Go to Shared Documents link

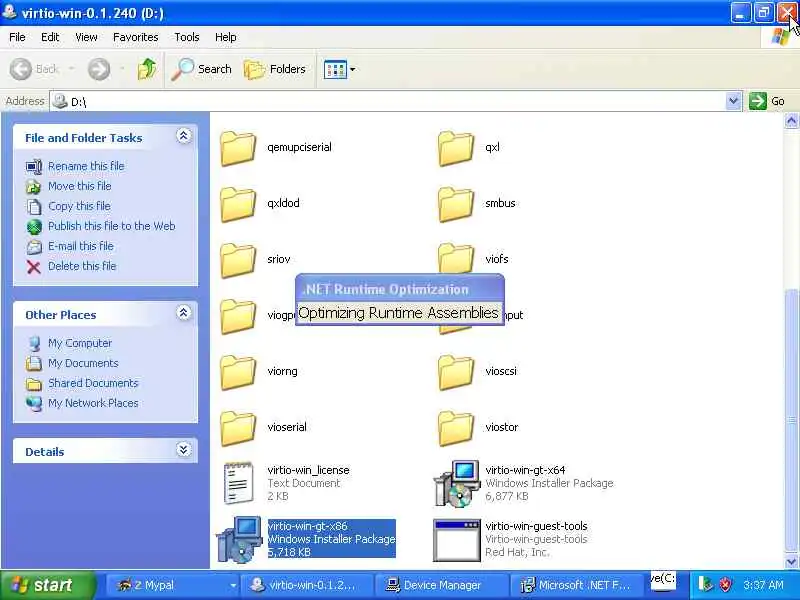click(x=93, y=383)
